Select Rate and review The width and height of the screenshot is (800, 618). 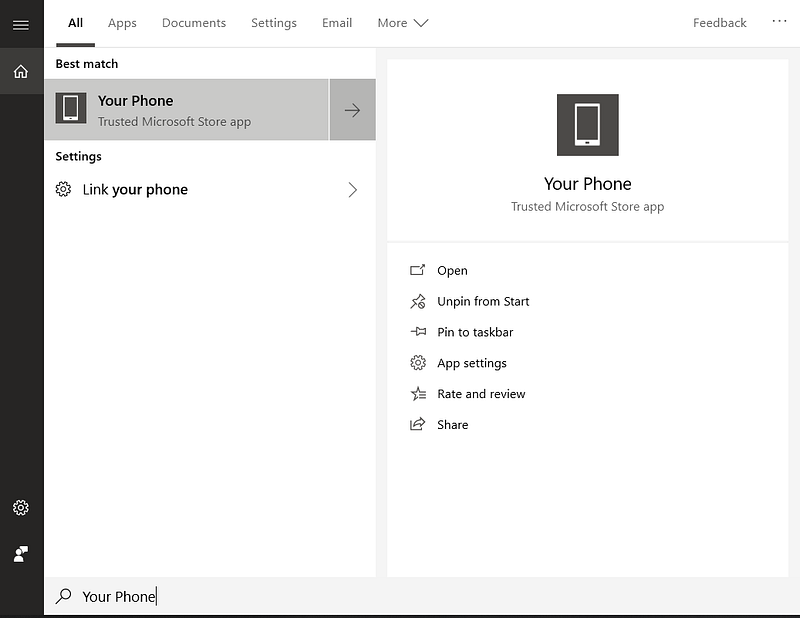tap(481, 393)
